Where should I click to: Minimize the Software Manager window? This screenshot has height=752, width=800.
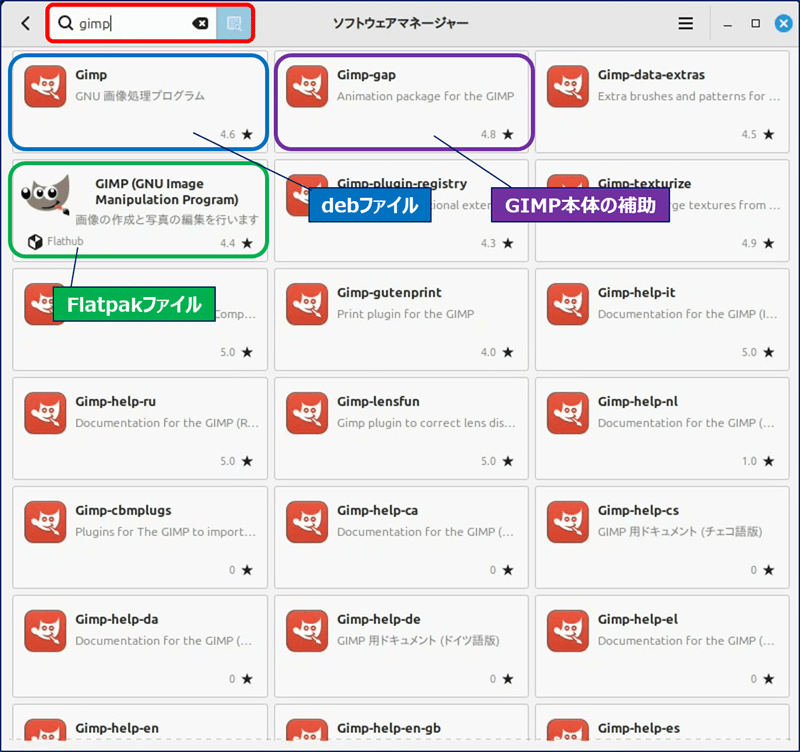point(728,24)
